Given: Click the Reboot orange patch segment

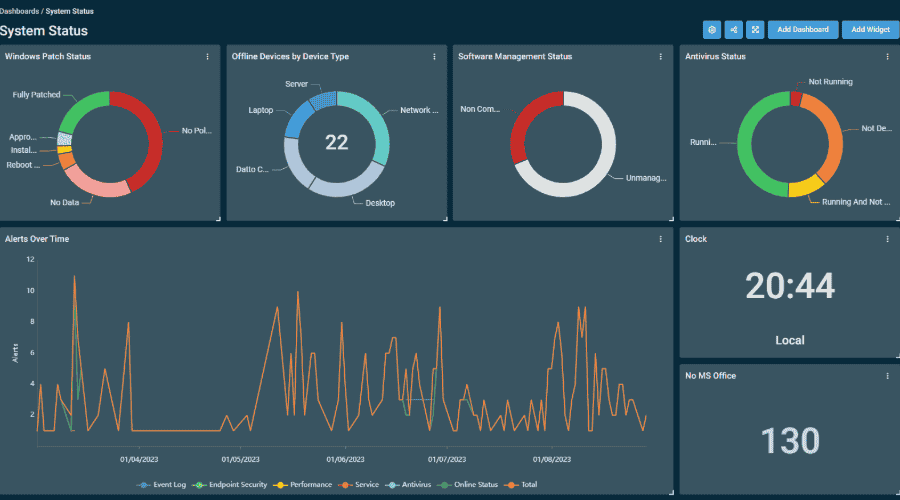Looking at the screenshot, I should click(67, 160).
